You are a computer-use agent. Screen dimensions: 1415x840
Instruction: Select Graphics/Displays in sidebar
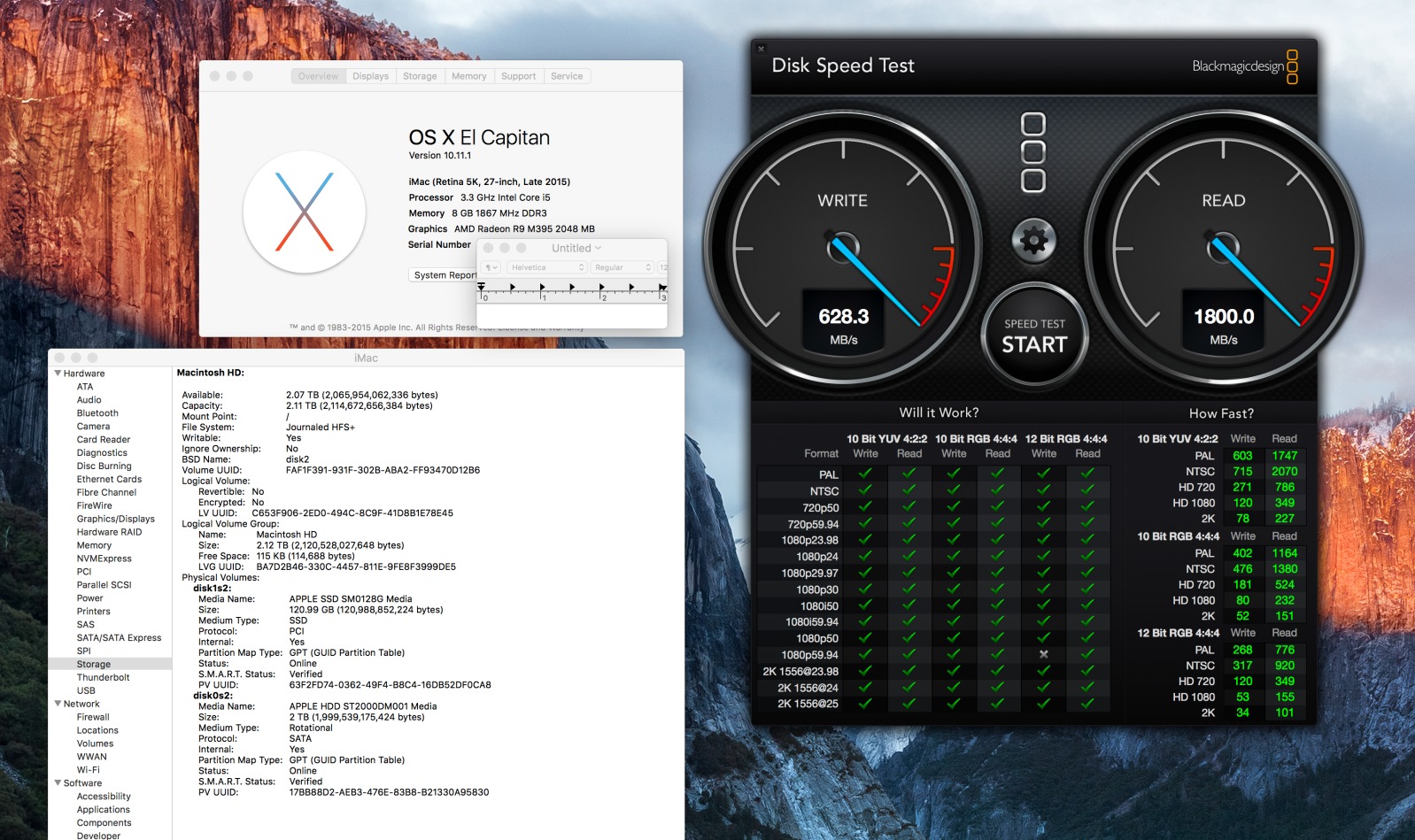[115, 520]
